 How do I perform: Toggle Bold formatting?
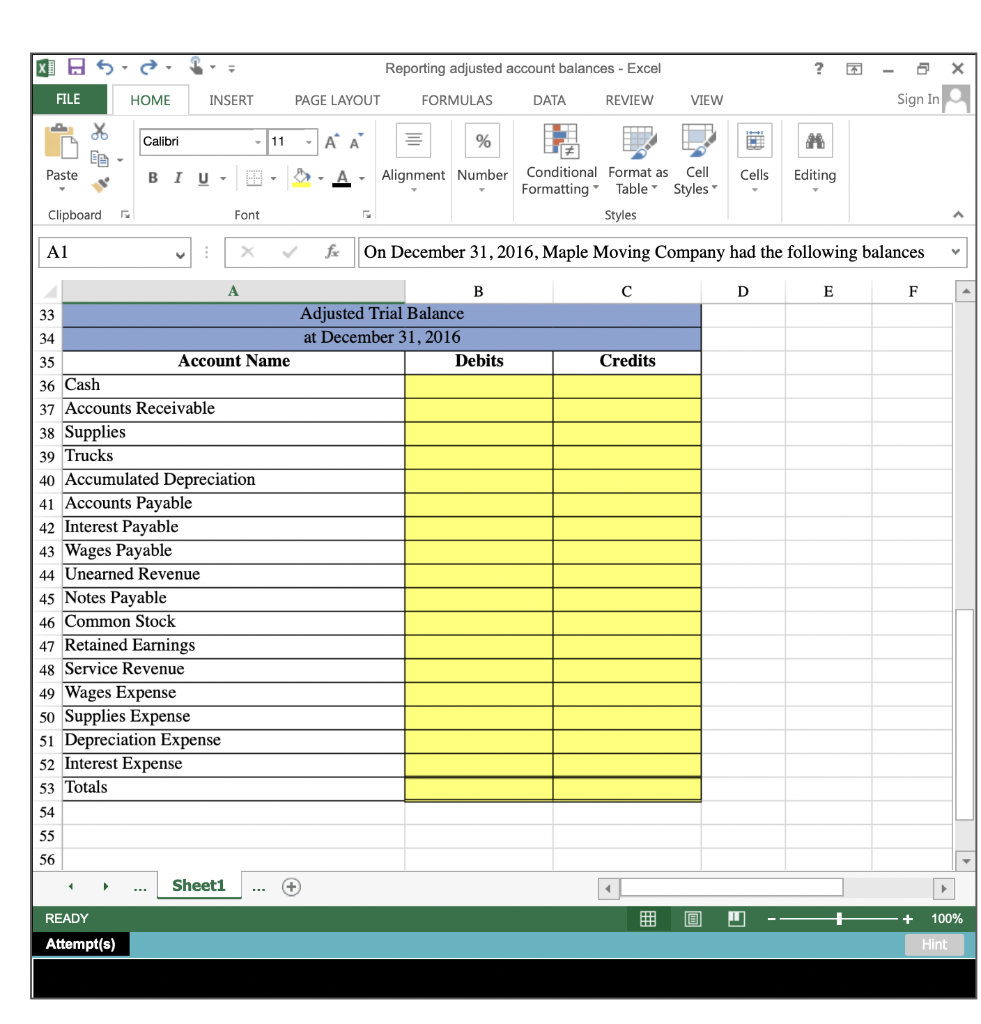(x=152, y=176)
